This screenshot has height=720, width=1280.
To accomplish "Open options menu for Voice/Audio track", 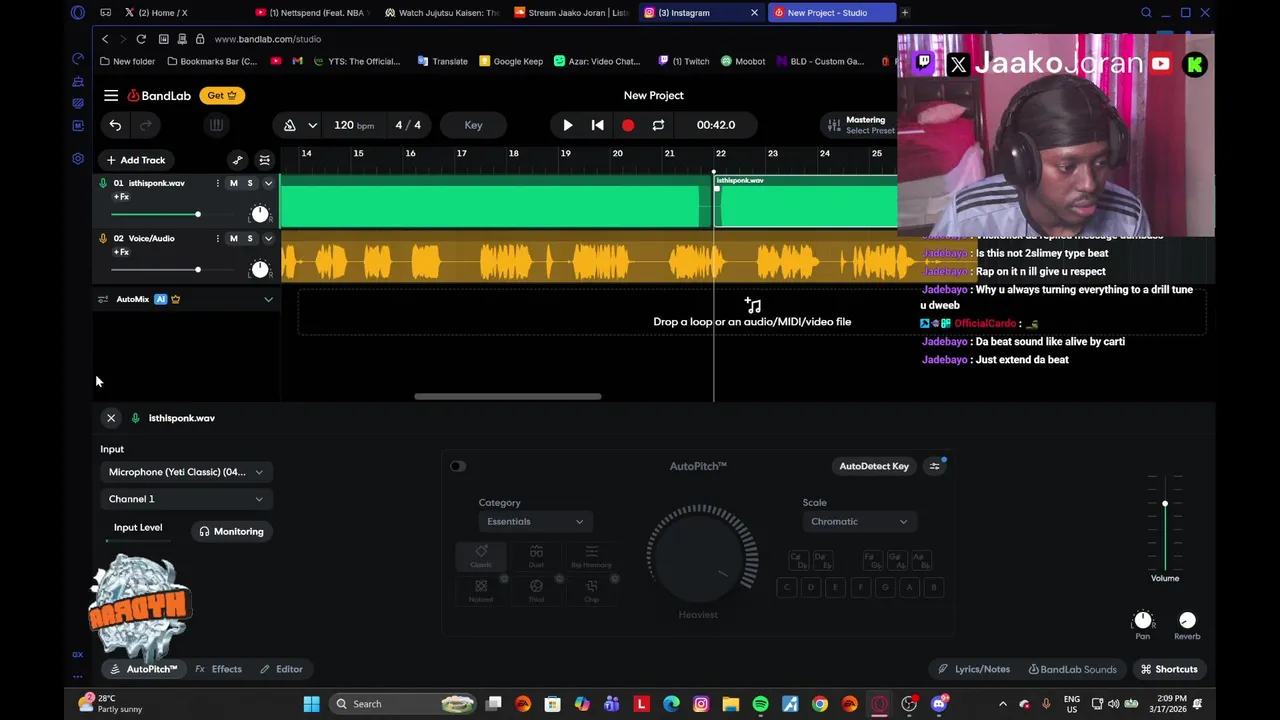I will coord(217,238).
